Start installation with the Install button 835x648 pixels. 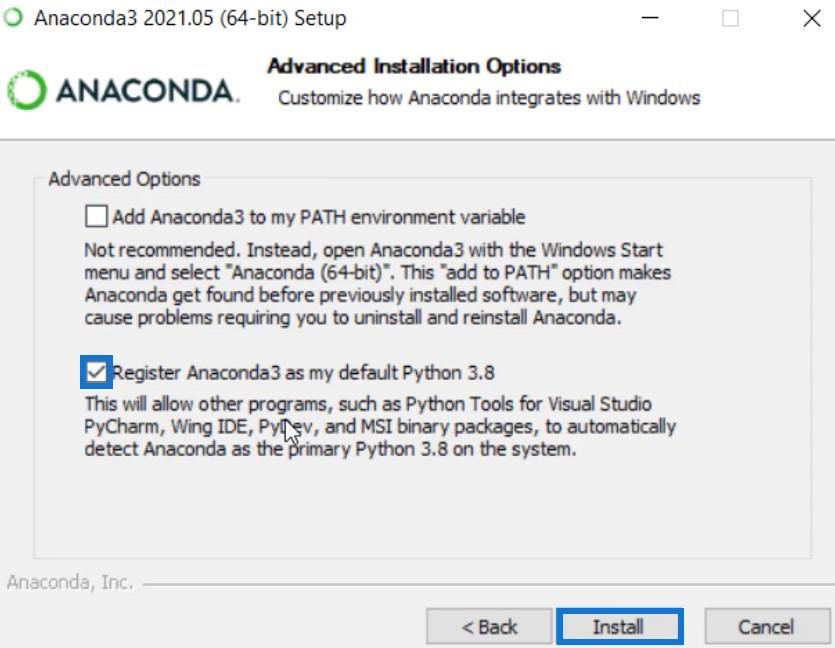click(x=619, y=627)
